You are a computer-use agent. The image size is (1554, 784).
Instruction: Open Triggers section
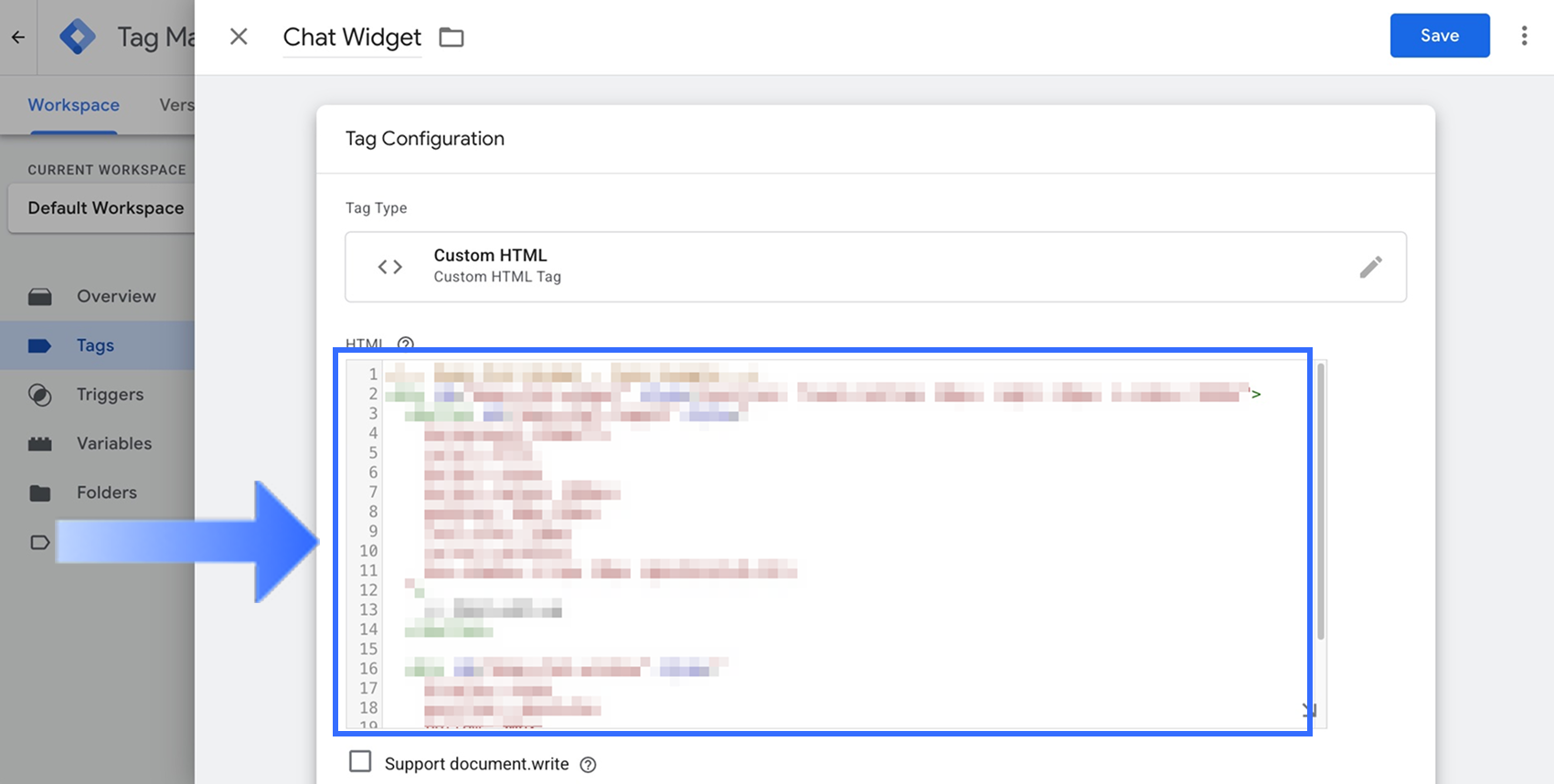coord(110,395)
